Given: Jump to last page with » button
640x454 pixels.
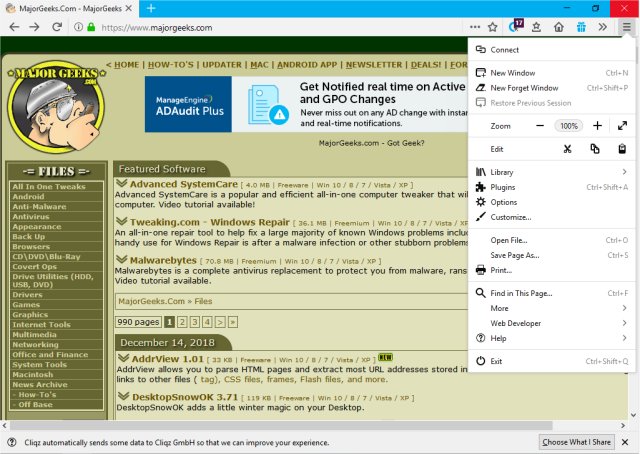Looking at the screenshot, I should 233,322.
